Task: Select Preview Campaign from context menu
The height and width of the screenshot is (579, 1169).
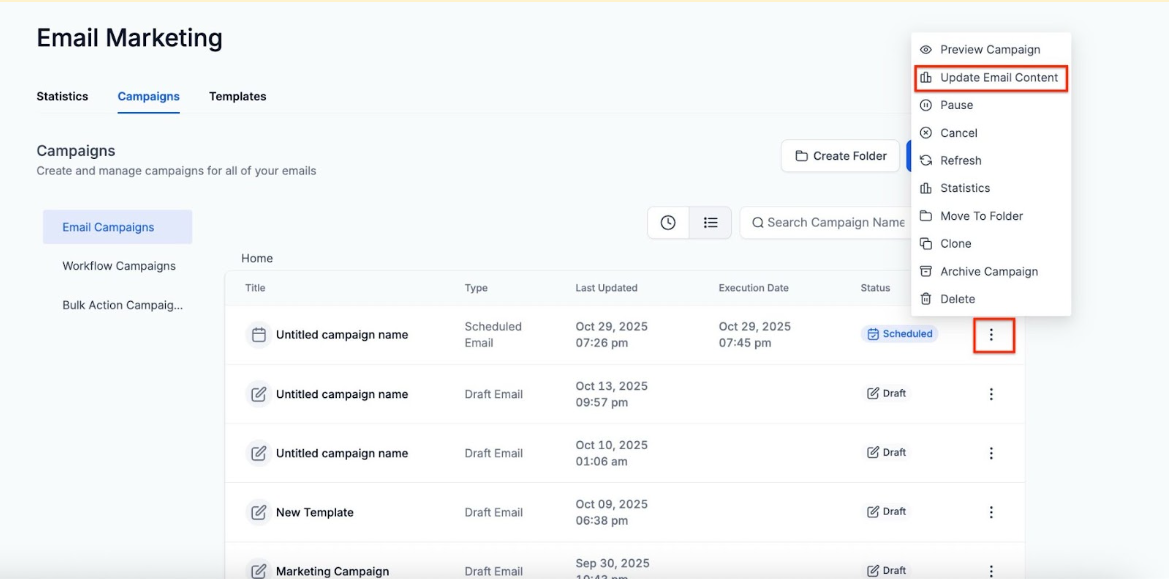Action: [x=989, y=50]
